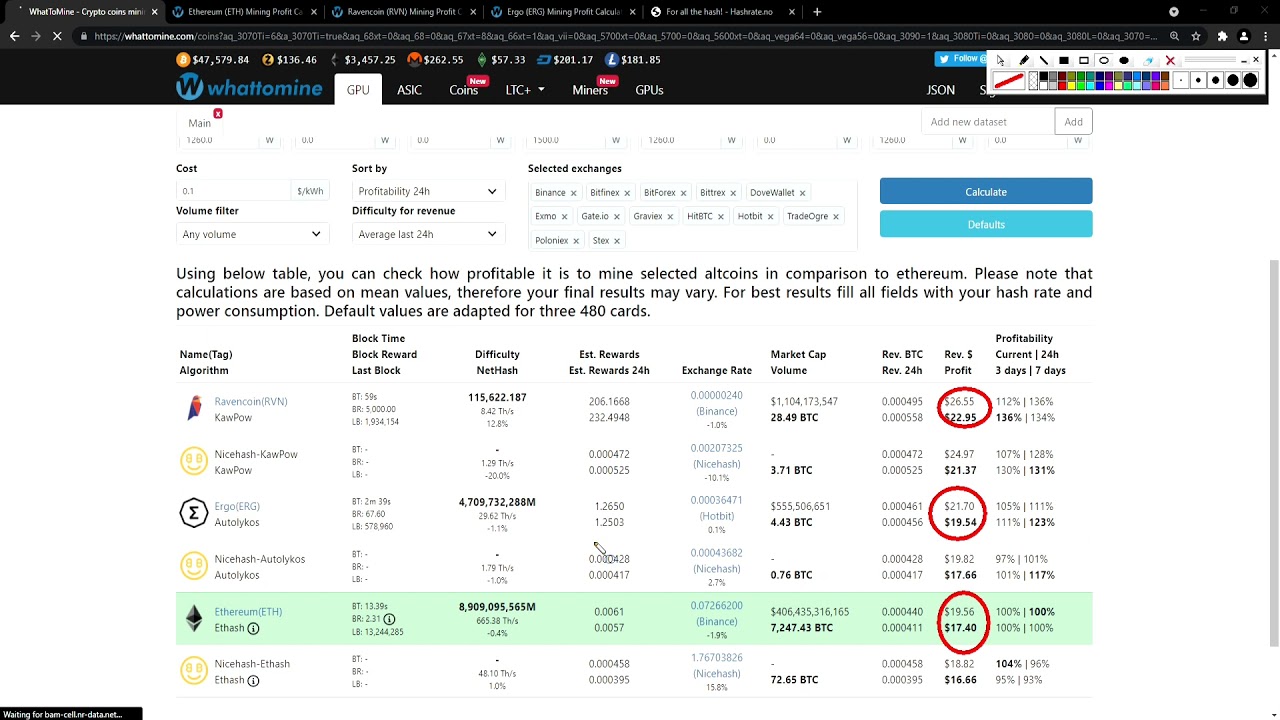Switch to the ASIC tab

pos(409,90)
